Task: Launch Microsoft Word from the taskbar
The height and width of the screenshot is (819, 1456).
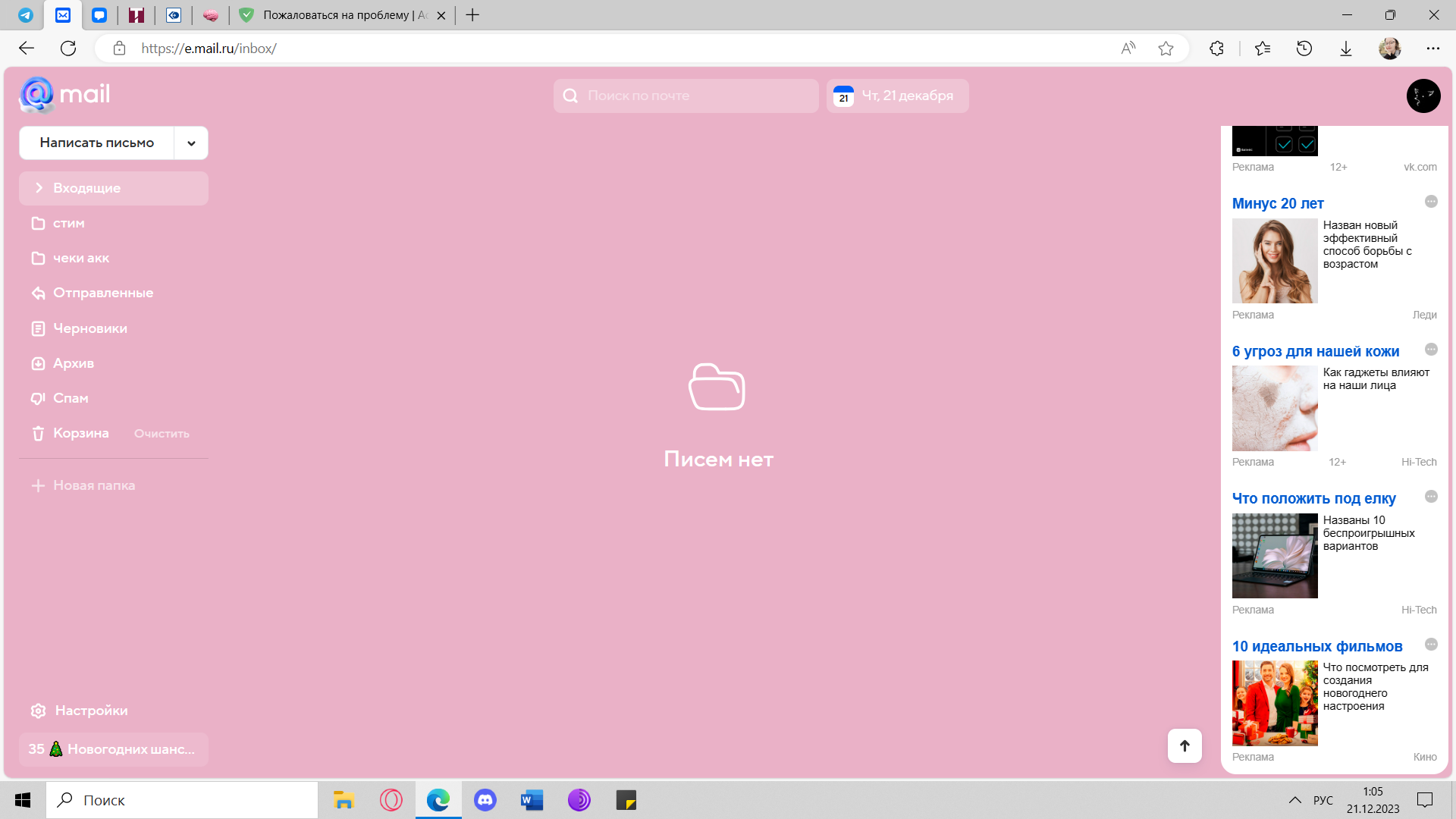Action: [532, 800]
